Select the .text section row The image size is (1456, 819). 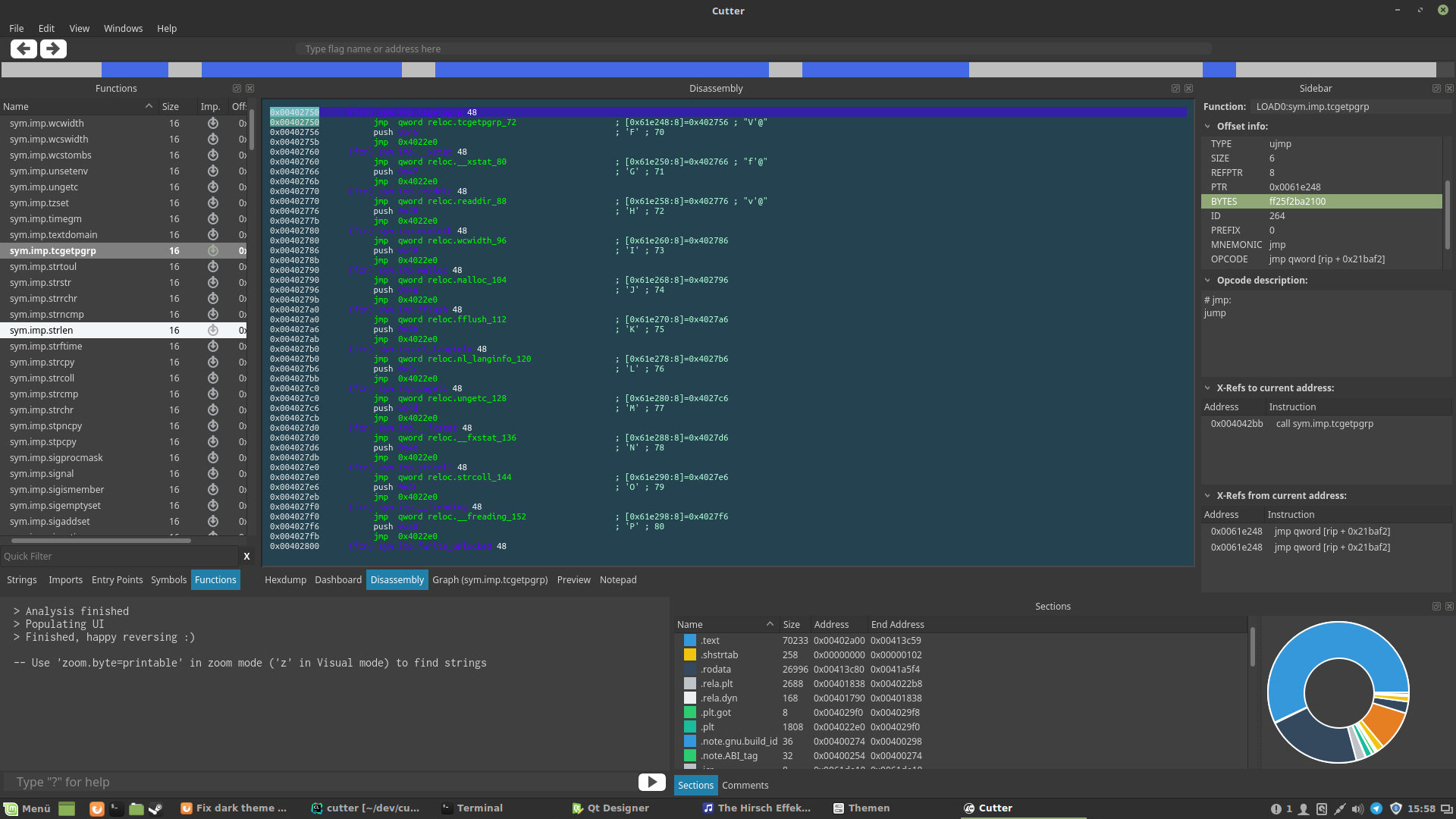(960, 641)
